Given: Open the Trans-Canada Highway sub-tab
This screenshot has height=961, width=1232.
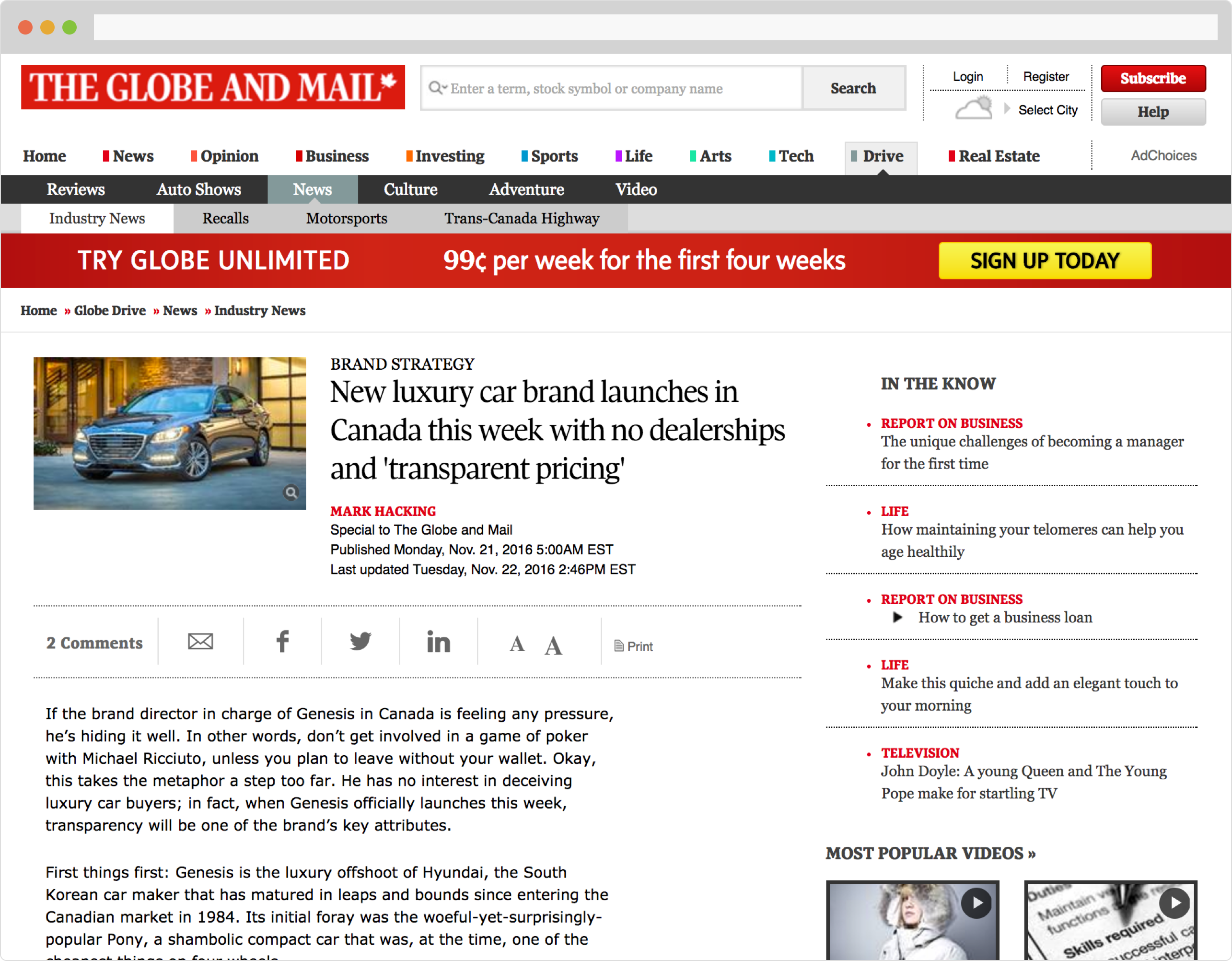Looking at the screenshot, I should click(522, 218).
